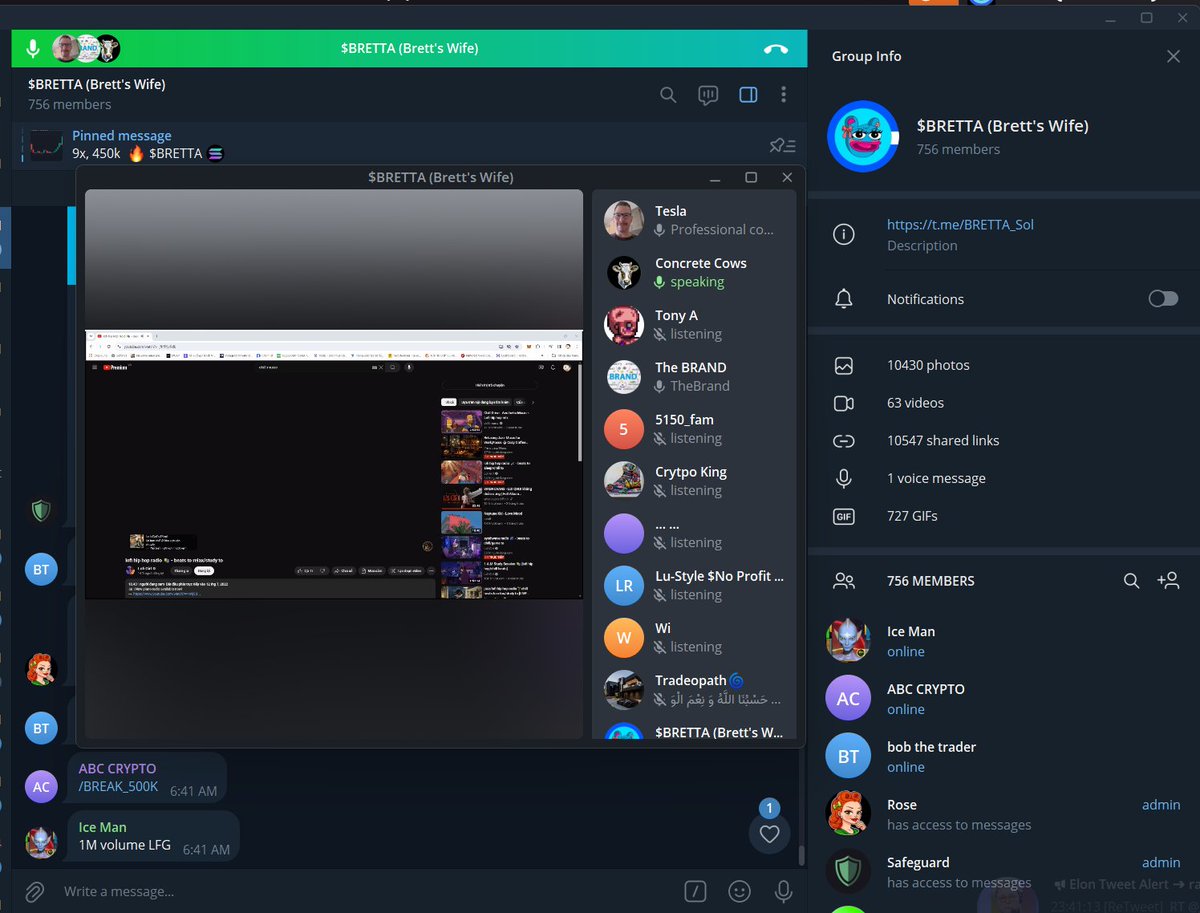Open pinned messages list icon
The image size is (1200, 913).
[x=782, y=146]
